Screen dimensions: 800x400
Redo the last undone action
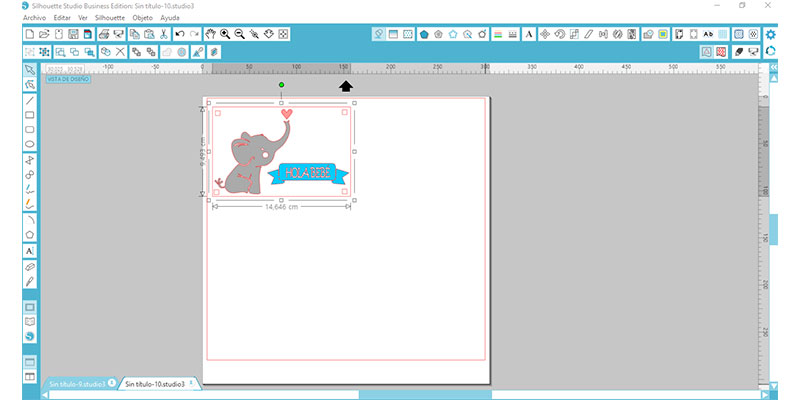pos(194,34)
